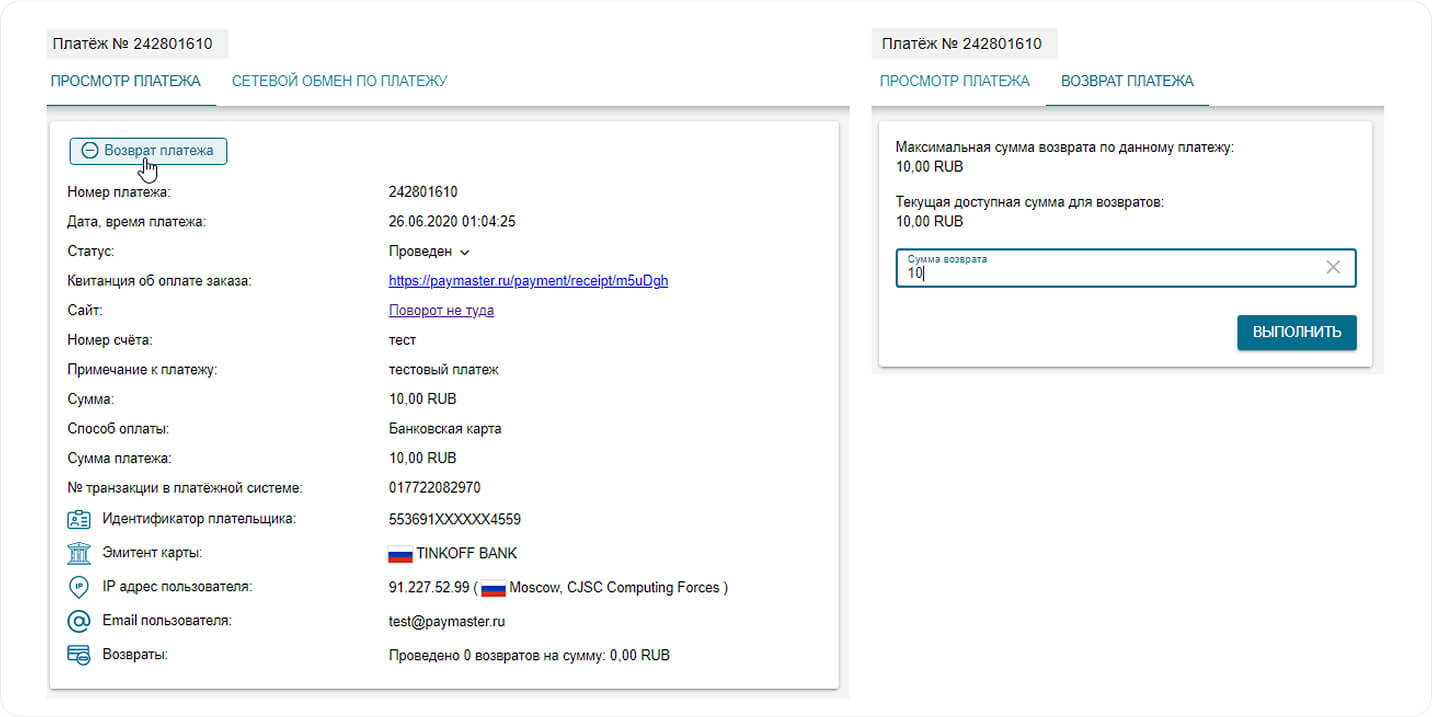1432x717 pixels.
Task: Click the refunds card icon
Action: tap(79, 655)
